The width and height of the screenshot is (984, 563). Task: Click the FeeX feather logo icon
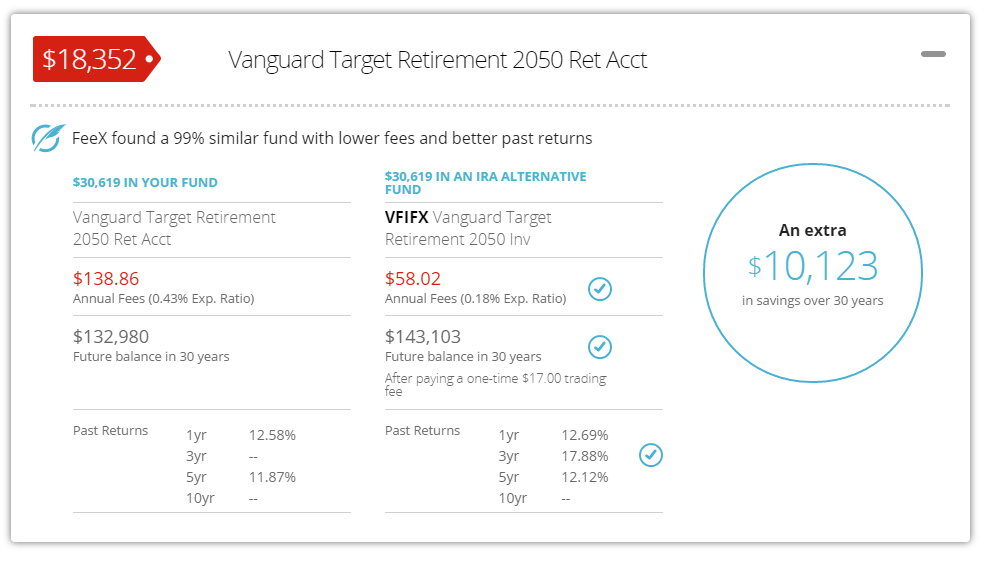click(47, 138)
